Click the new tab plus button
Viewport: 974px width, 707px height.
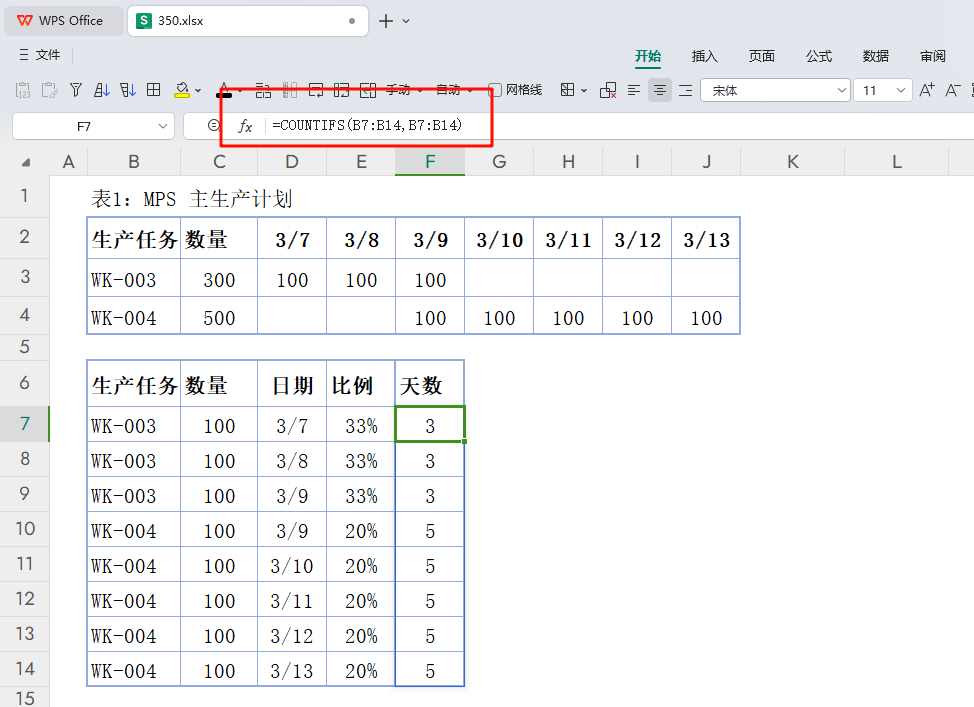click(386, 21)
